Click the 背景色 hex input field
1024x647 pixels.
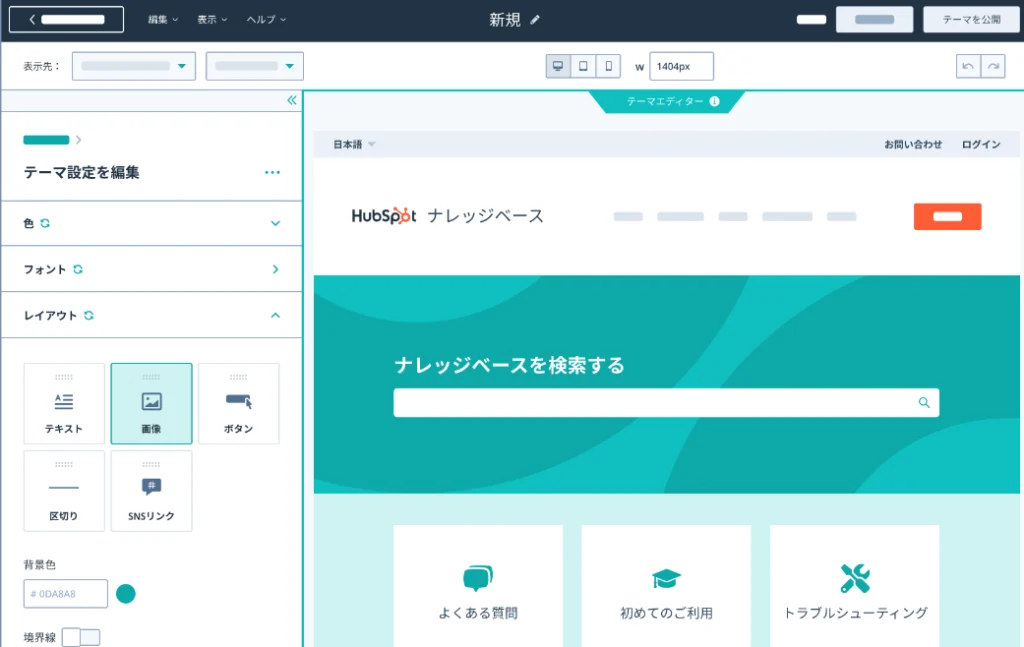[x=65, y=593]
